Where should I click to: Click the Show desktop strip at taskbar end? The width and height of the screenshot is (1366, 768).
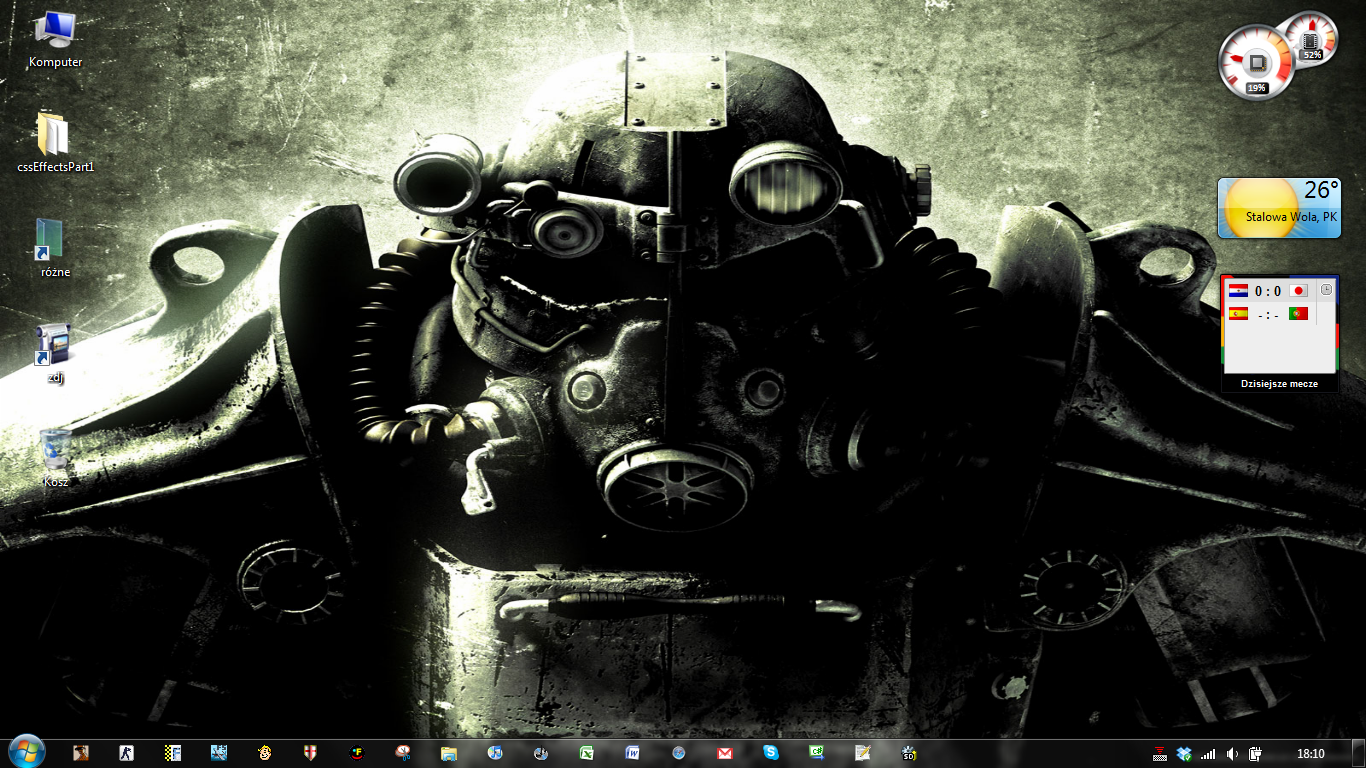point(1359,754)
